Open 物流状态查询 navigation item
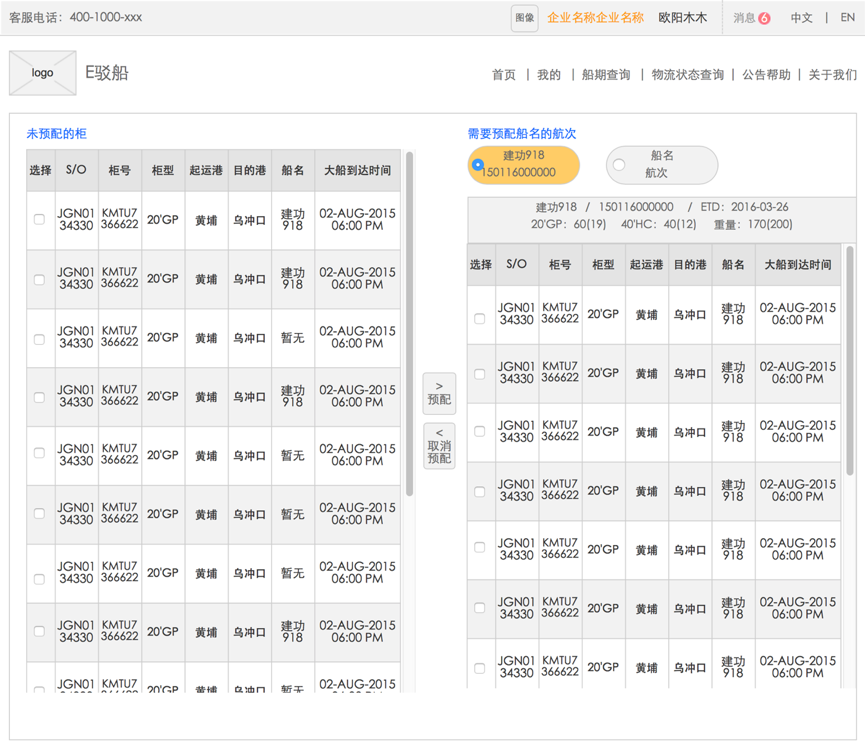This screenshot has width=865, height=744. tap(687, 75)
